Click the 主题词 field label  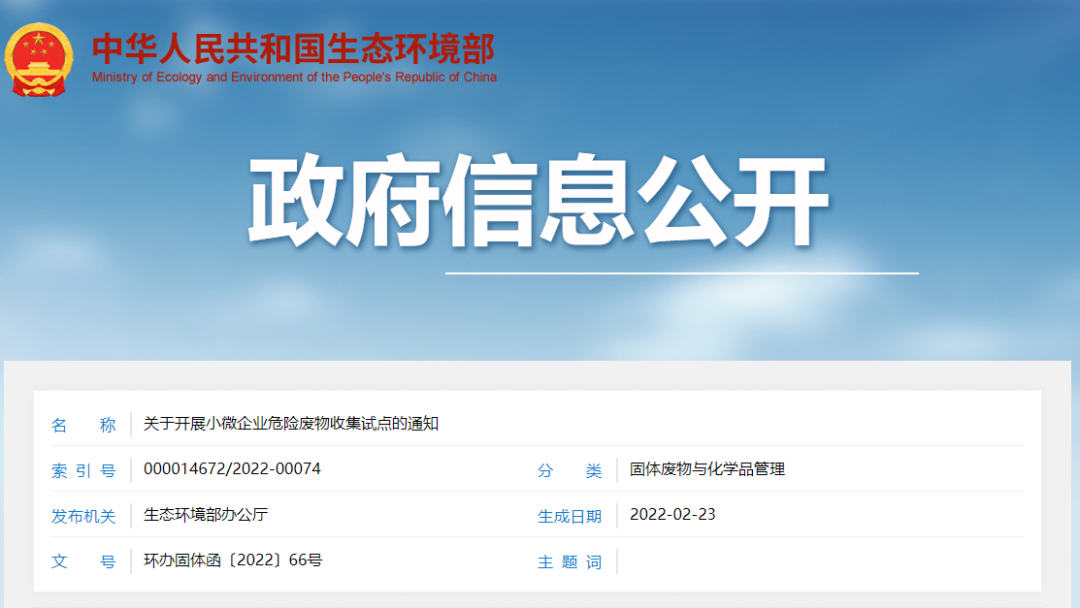570,562
